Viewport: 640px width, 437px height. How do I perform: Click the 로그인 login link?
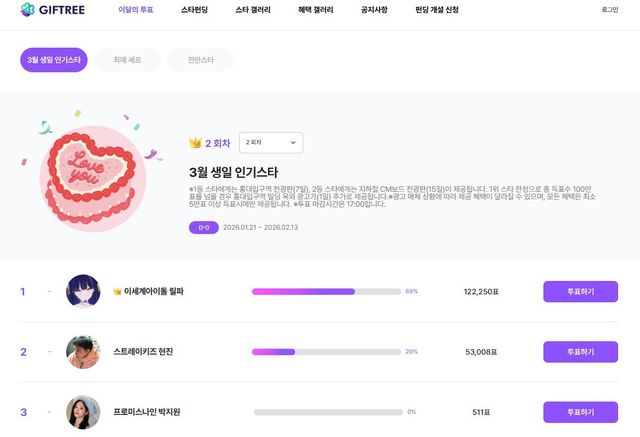[x=609, y=9]
